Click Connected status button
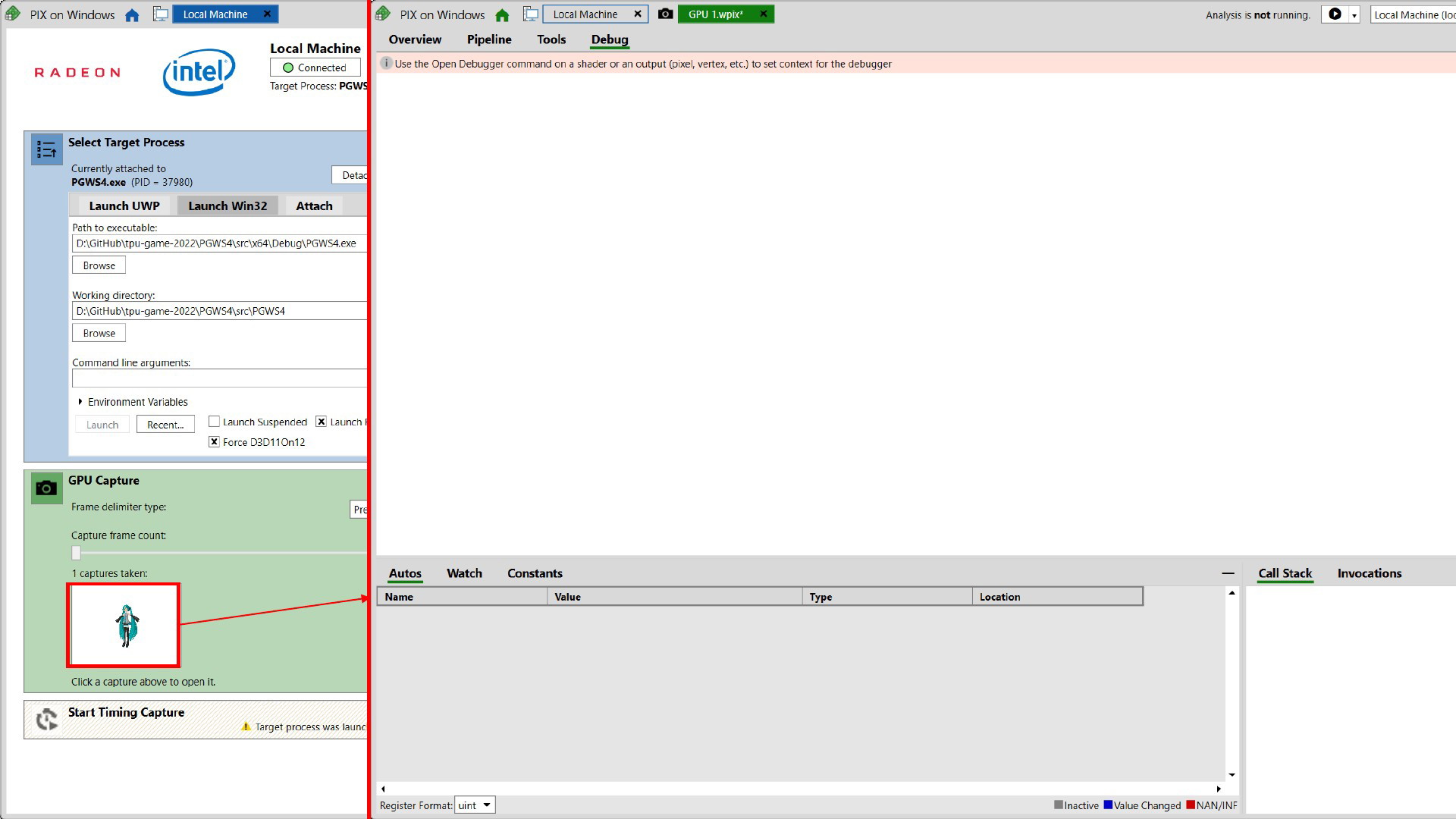This screenshot has width=1456, height=819. click(x=315, y=67)
